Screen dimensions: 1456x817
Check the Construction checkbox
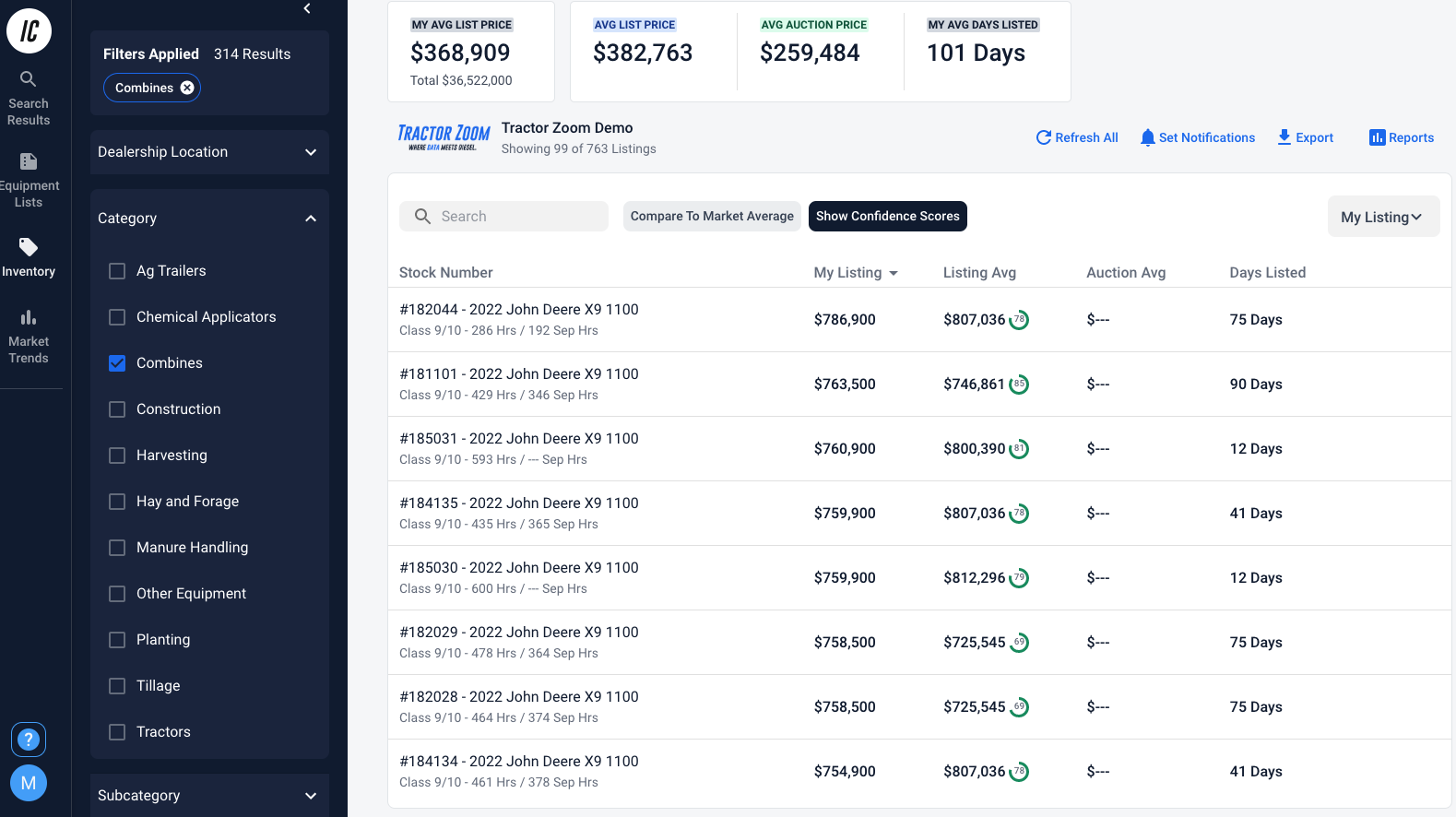(x=117, y=409)
